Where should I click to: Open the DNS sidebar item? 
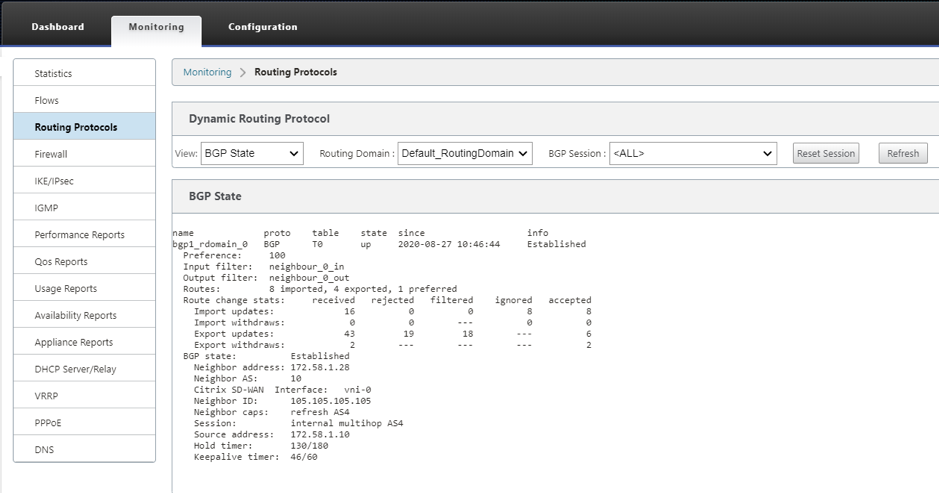pyautogui.click(x=84, y=449)
